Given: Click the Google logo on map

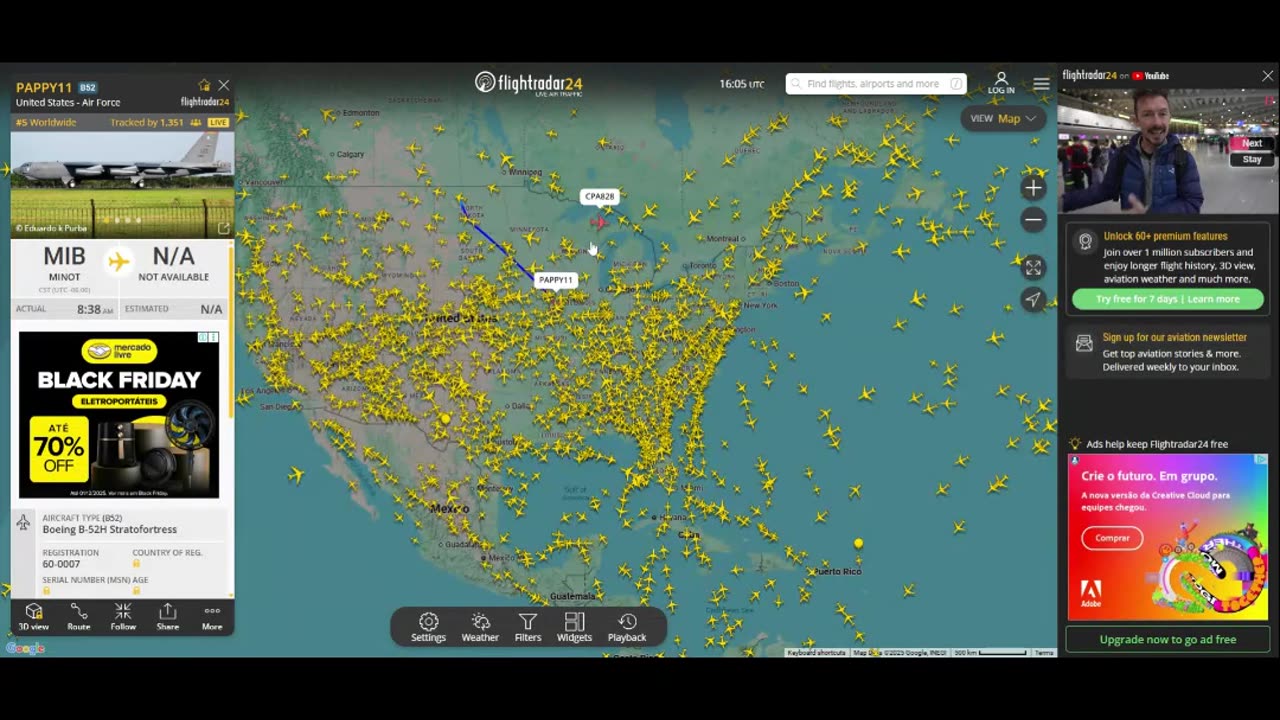Looking at the screenshot, I should [x=25, y=648].
